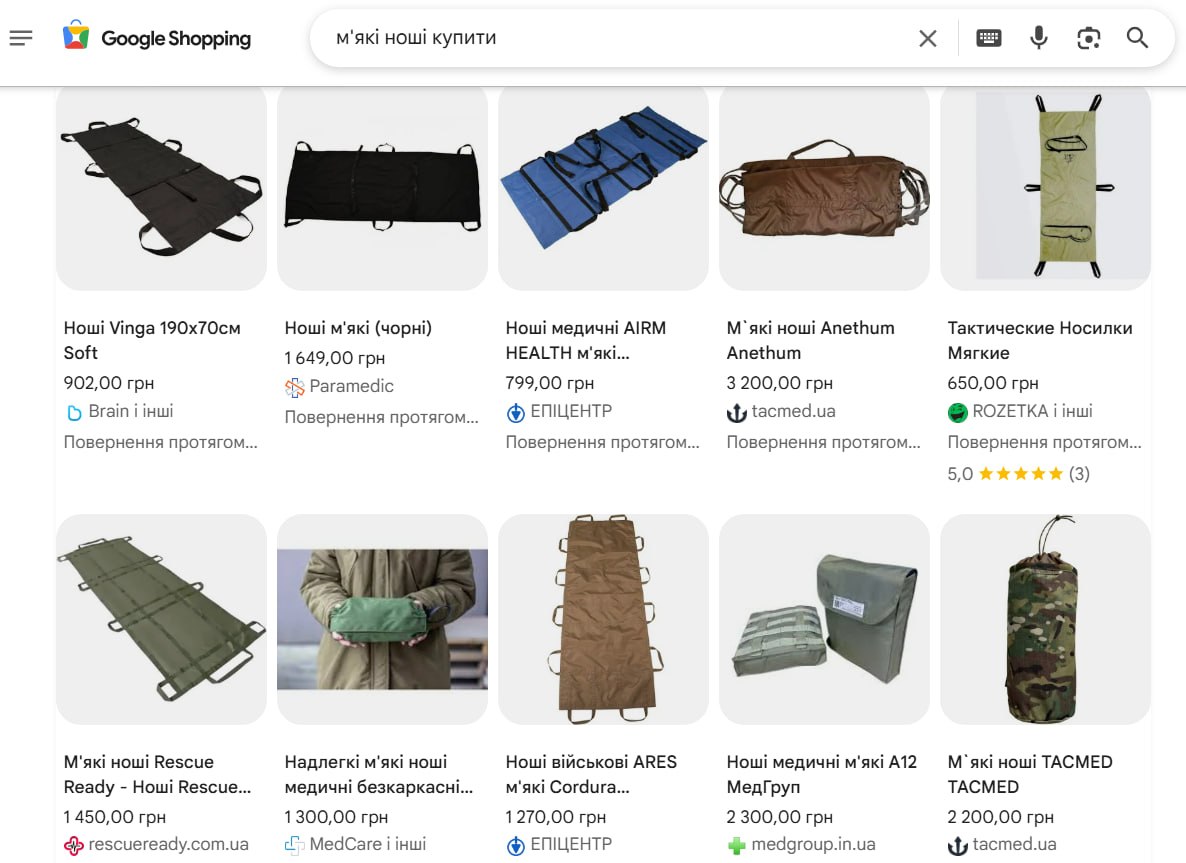Click the 5,0 star rating with (3) reviews
The height and width of the screenshot is (863, 1186).
click(x=1018, y=474)
